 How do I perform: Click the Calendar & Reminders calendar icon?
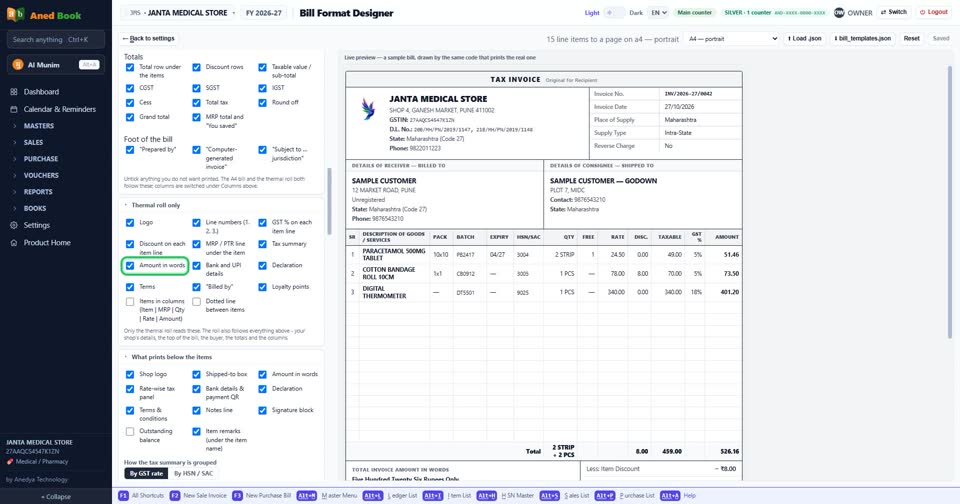[x=13, y=109]
